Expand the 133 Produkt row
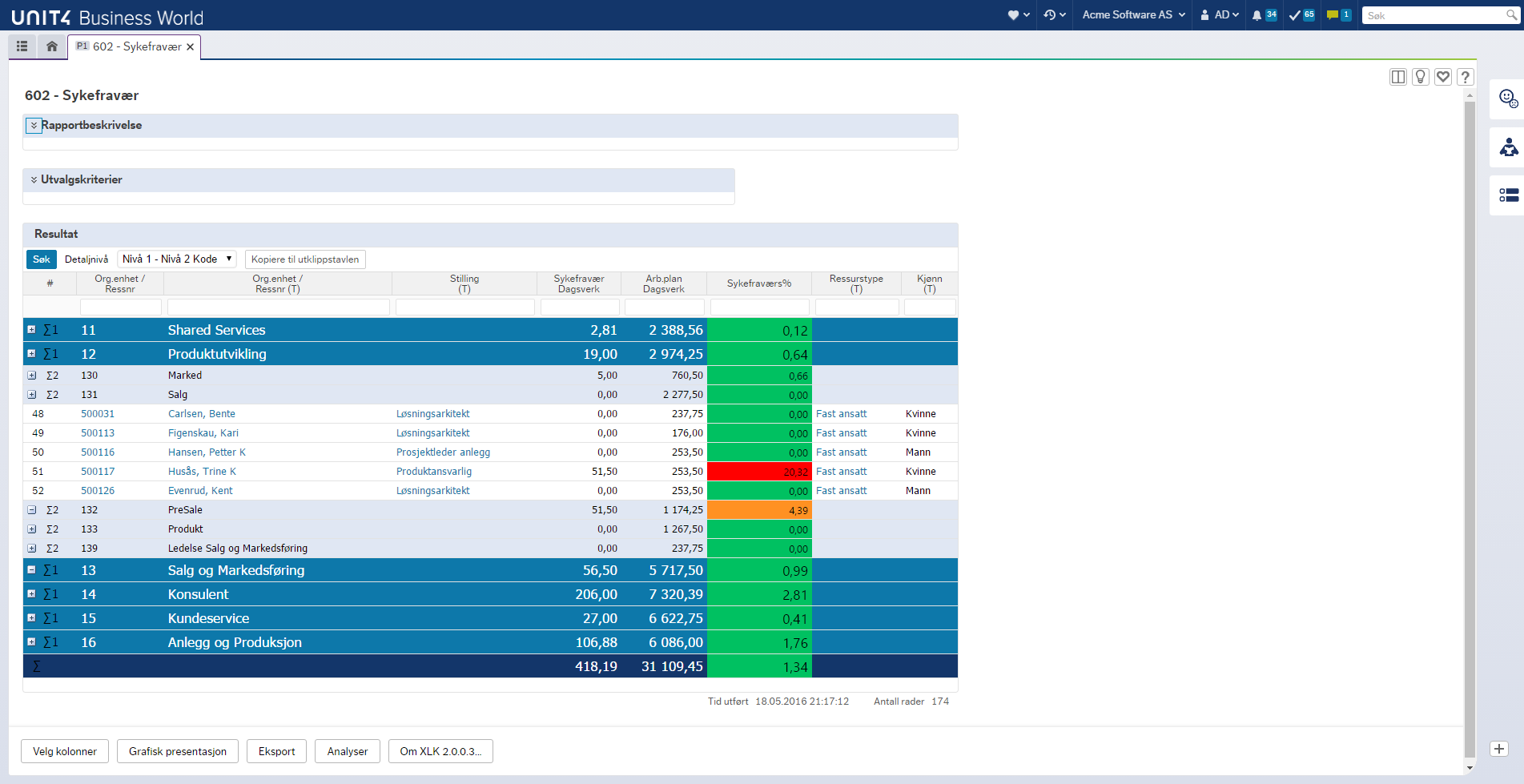The height and width of the screenshot is (784, 1524). pos(31,529)
